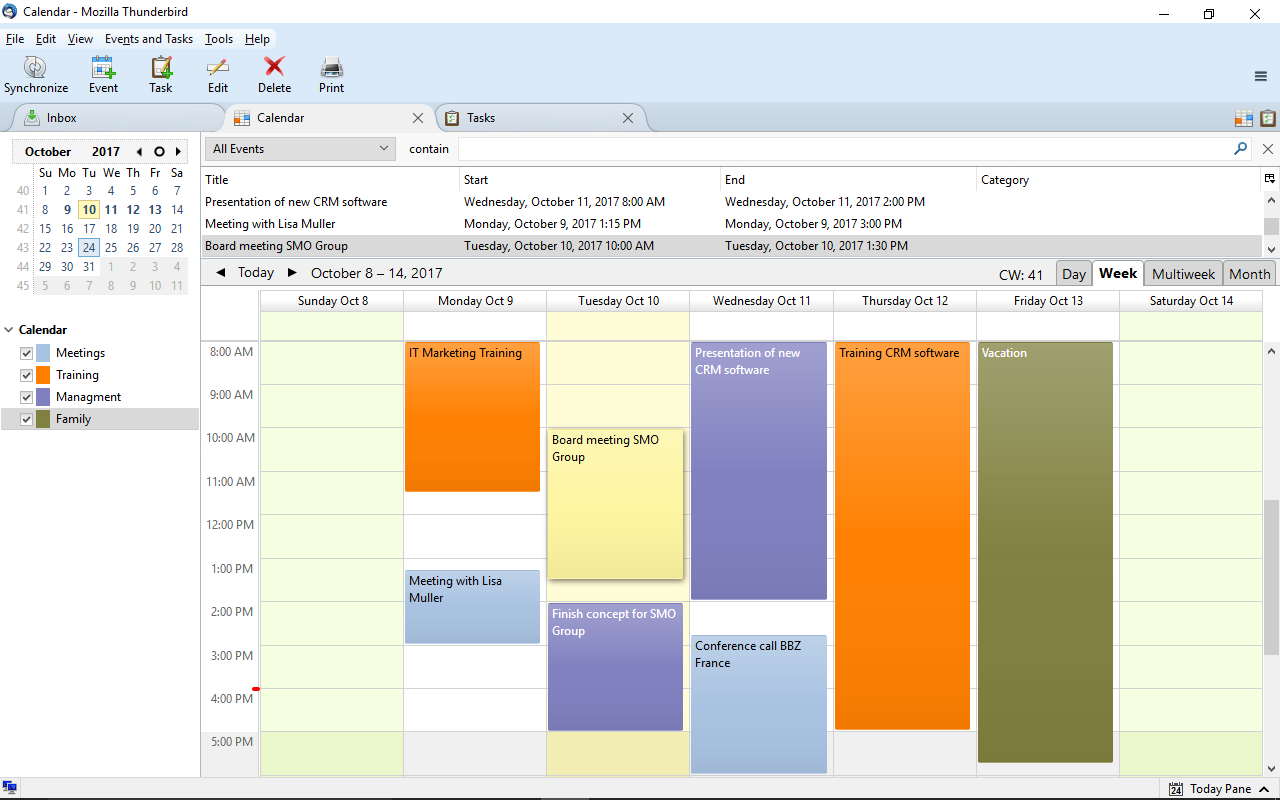The image size is (1280, 800).
Task: Click the Today navigation button
Action: coord(256,272)
